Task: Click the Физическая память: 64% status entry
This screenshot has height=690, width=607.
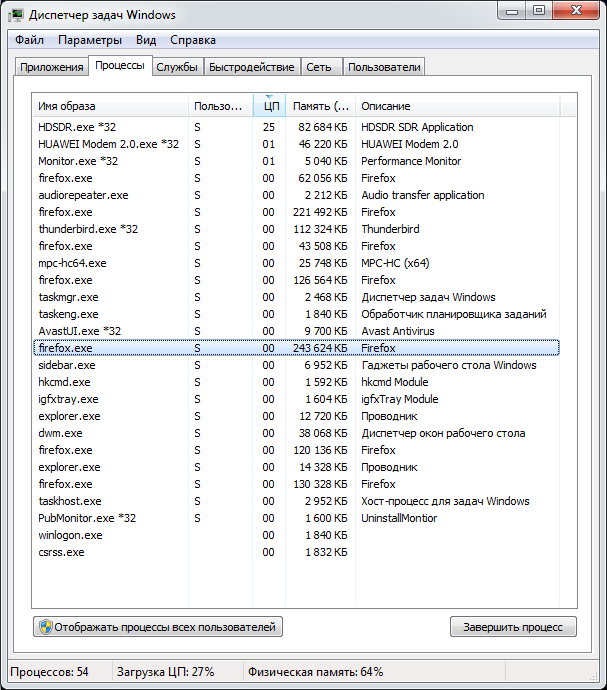Action: tap(316, 672)
